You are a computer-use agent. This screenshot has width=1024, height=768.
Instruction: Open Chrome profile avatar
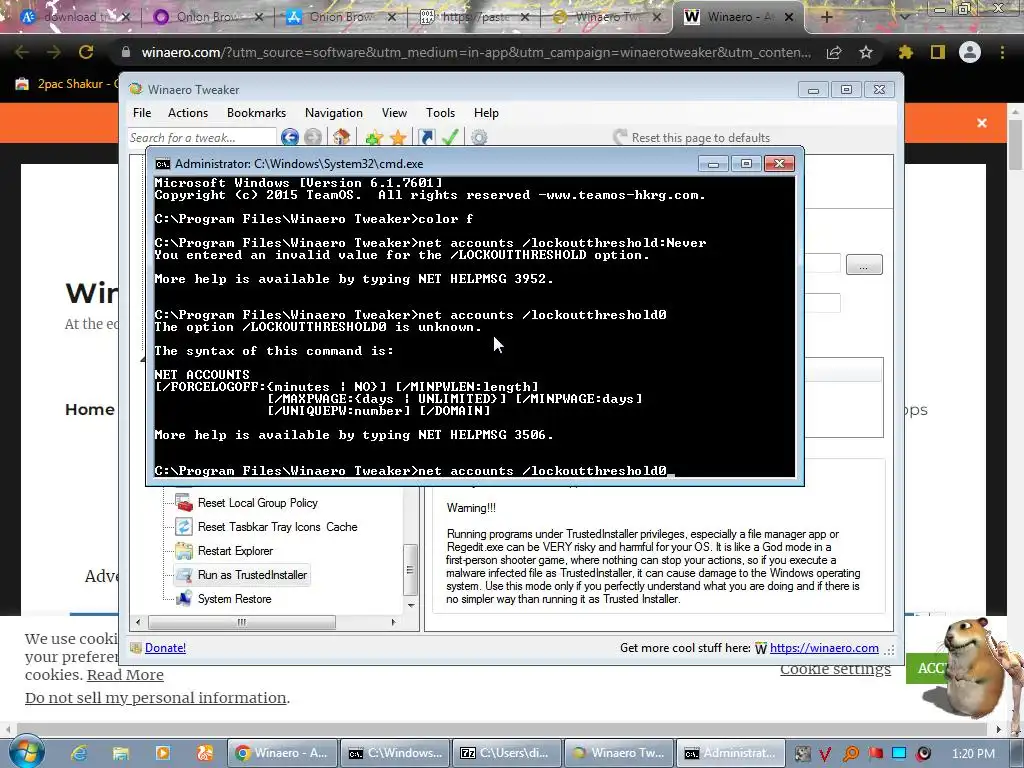pyautogui.click(x=970, y=52)
